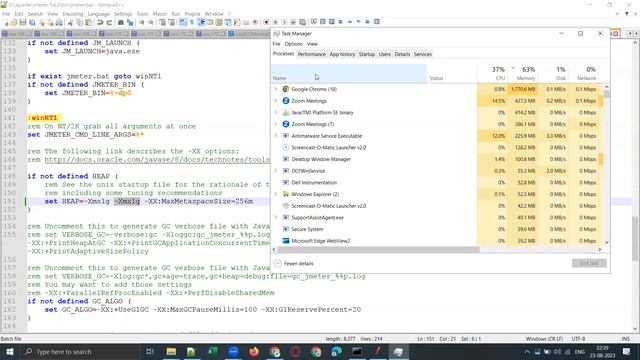This screenshot has height=360, width=640.
Task: Open Task Manager File menu
Action: [276, 44]
